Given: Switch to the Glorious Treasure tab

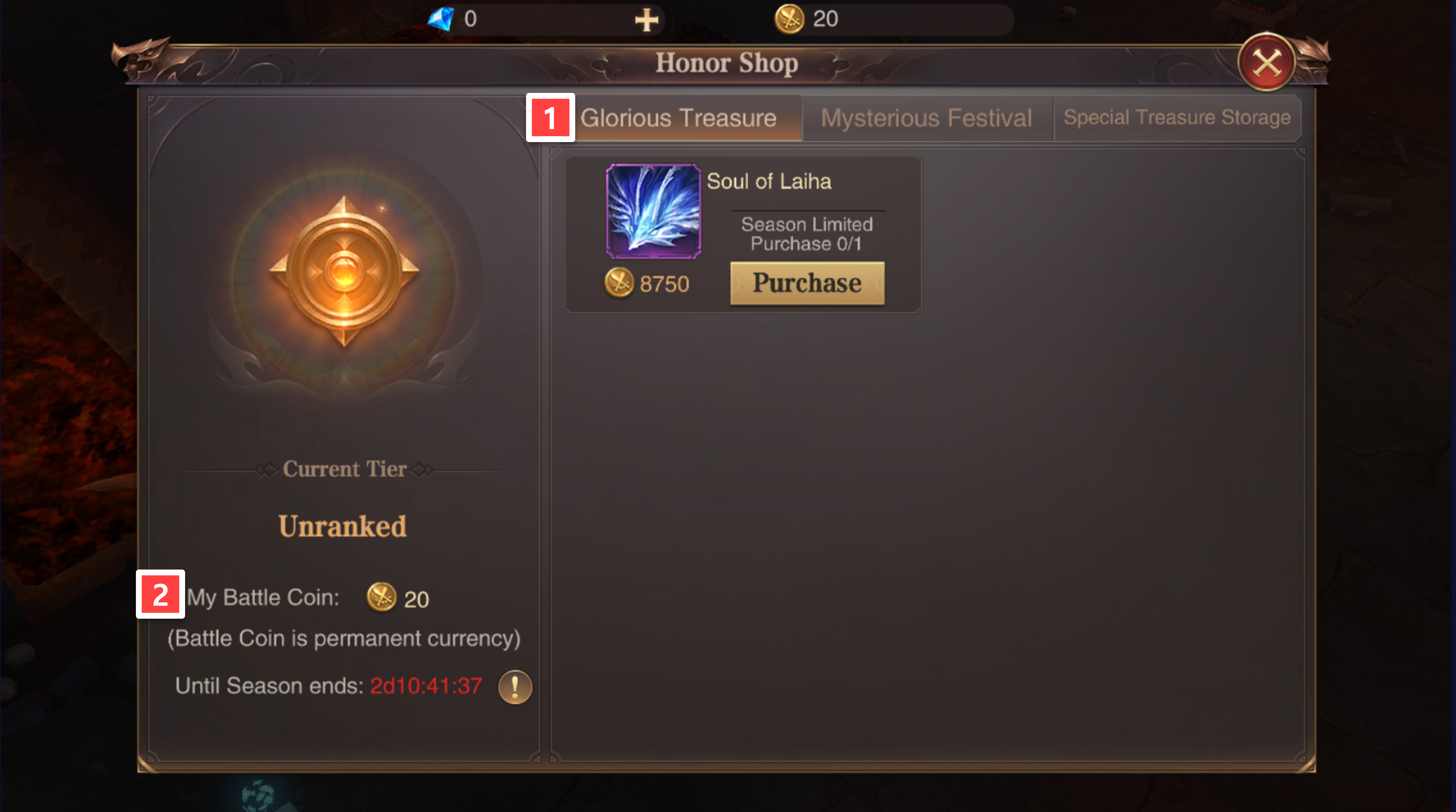Looking at the screenshot, I should (678, 118).
